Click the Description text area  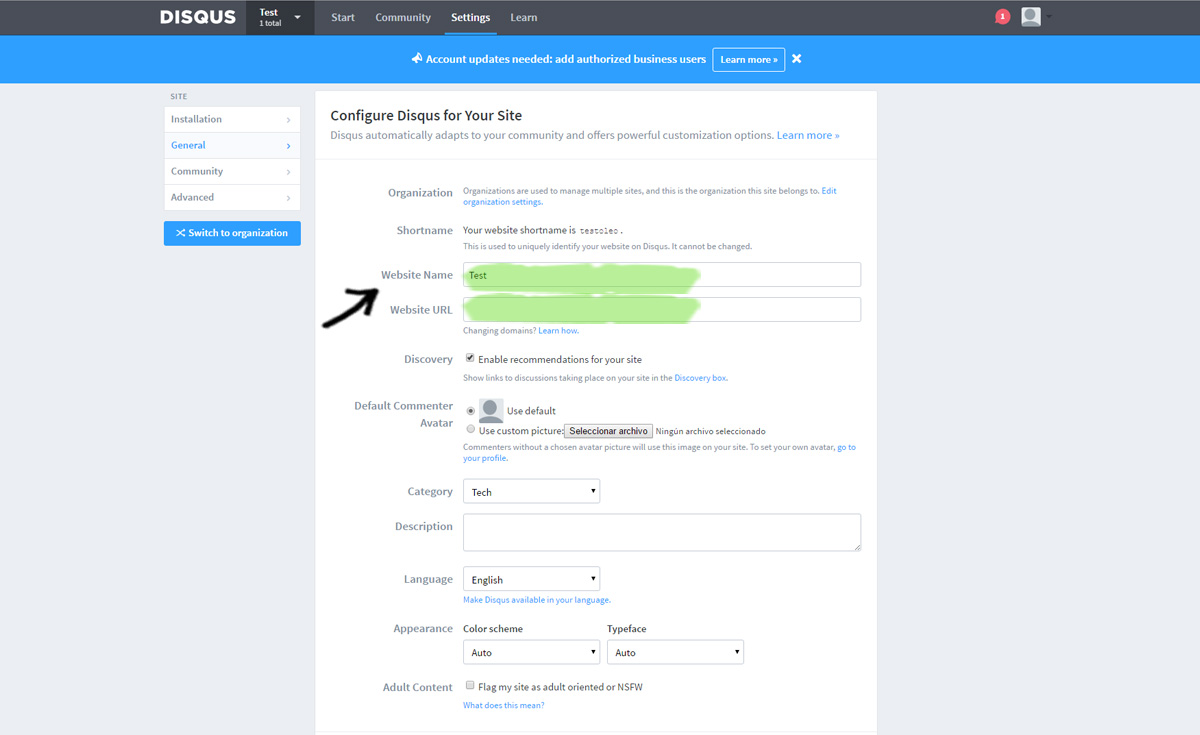[x=662, y=532]
